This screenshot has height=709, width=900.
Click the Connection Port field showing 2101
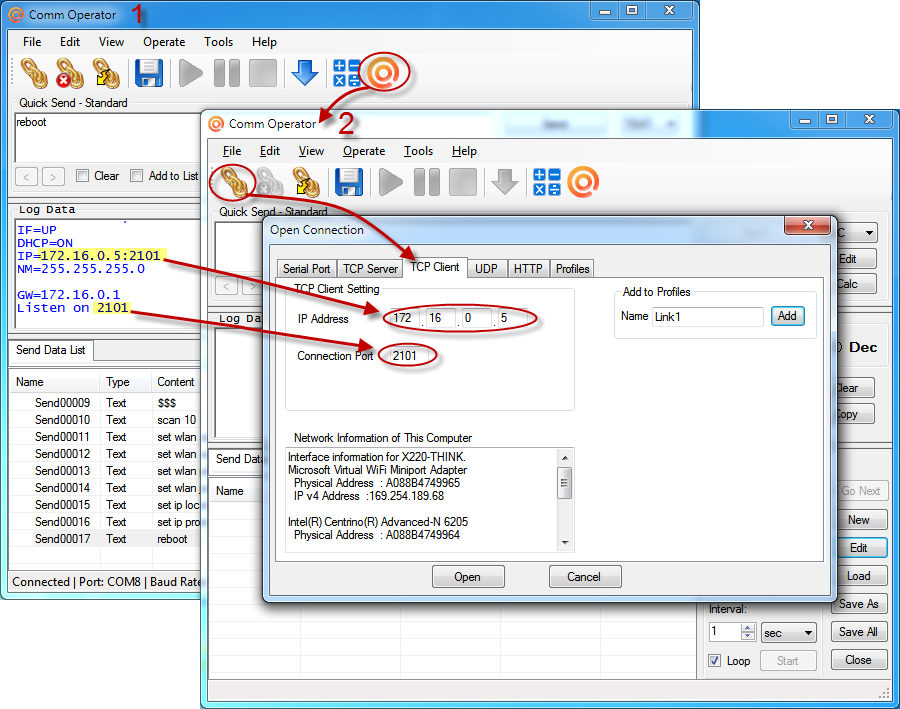(x=408, y=356)
